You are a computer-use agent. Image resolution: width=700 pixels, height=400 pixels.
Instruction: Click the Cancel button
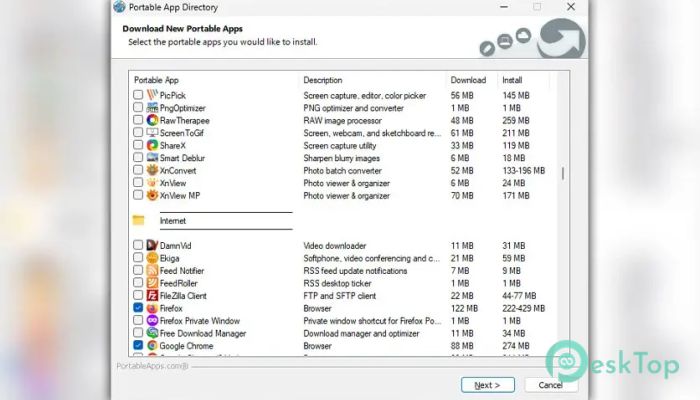(x=551, y=385)
